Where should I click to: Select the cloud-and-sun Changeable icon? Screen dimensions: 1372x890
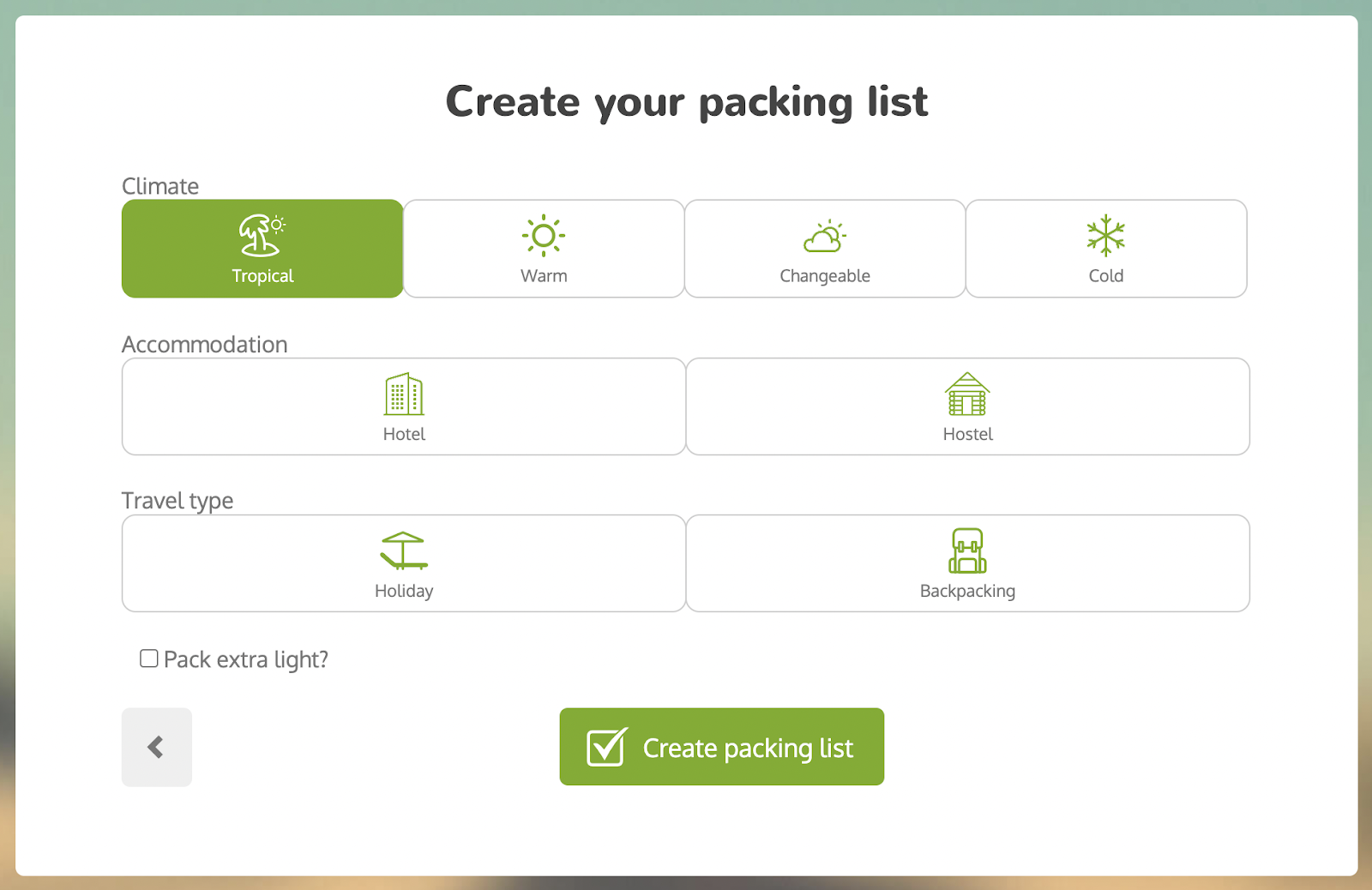tap(824, 237)
